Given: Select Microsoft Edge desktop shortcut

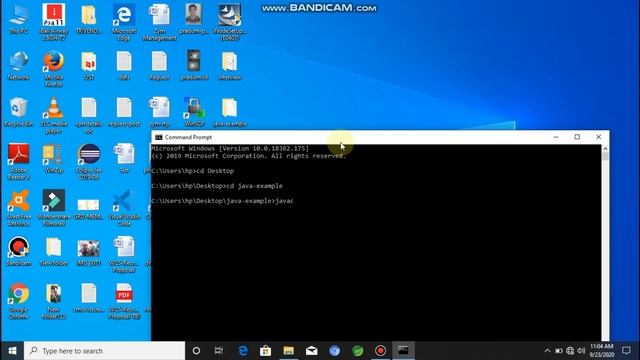Looking at the screenshot, I should [x=124, y=22].
